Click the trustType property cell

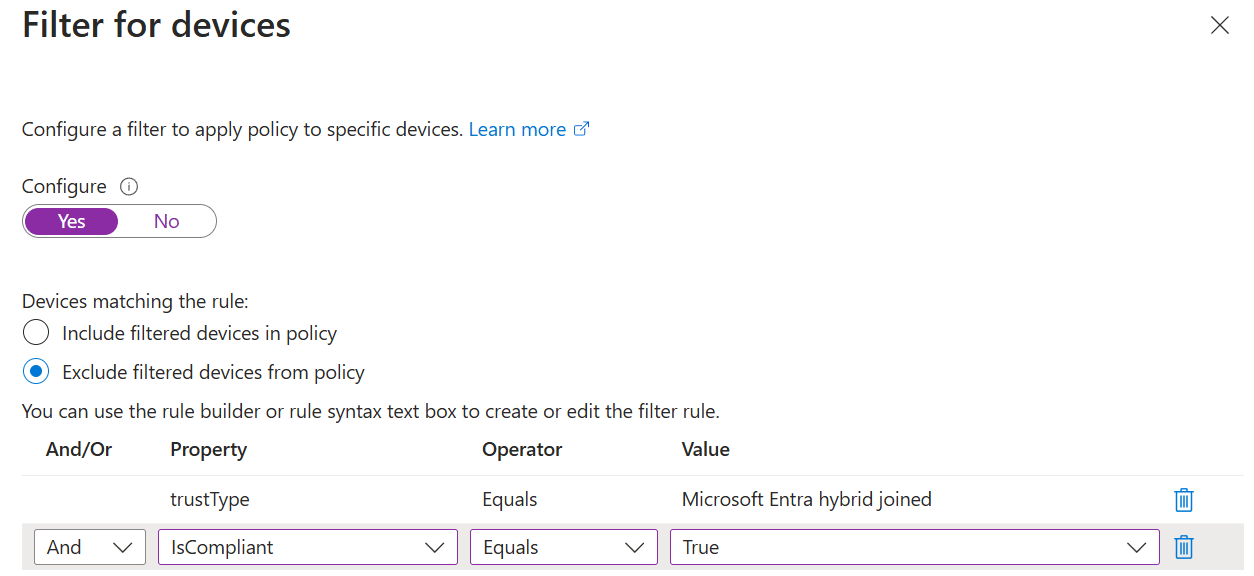tap(208, 499)
